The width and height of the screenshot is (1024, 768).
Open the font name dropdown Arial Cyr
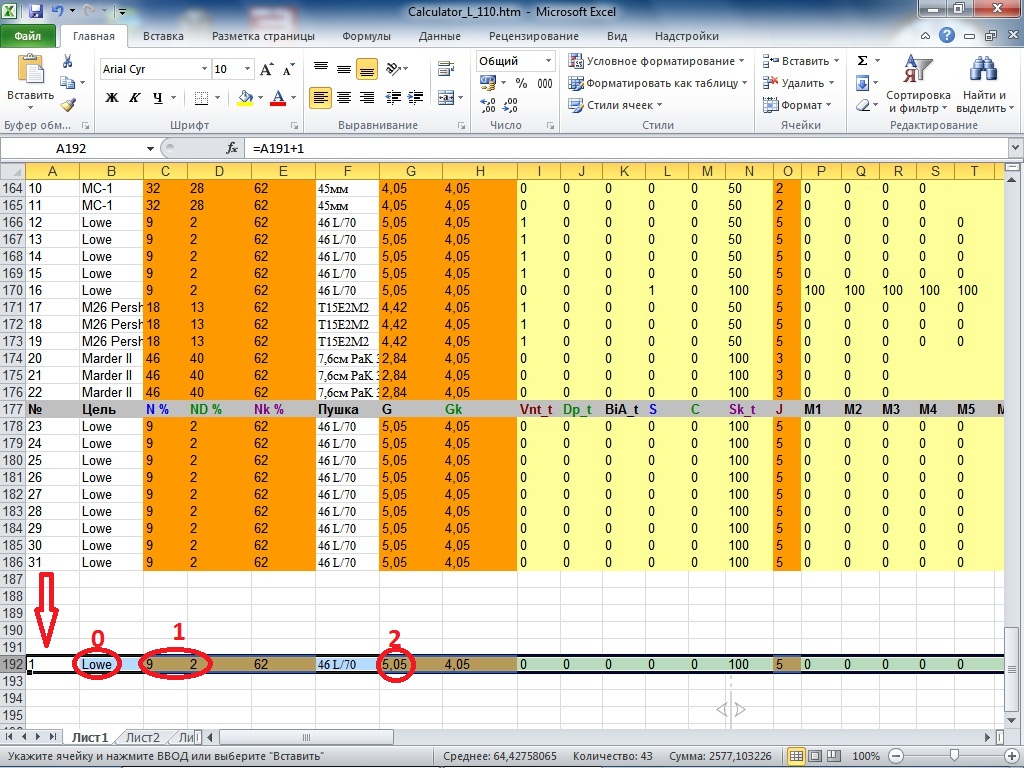(204, 69)
